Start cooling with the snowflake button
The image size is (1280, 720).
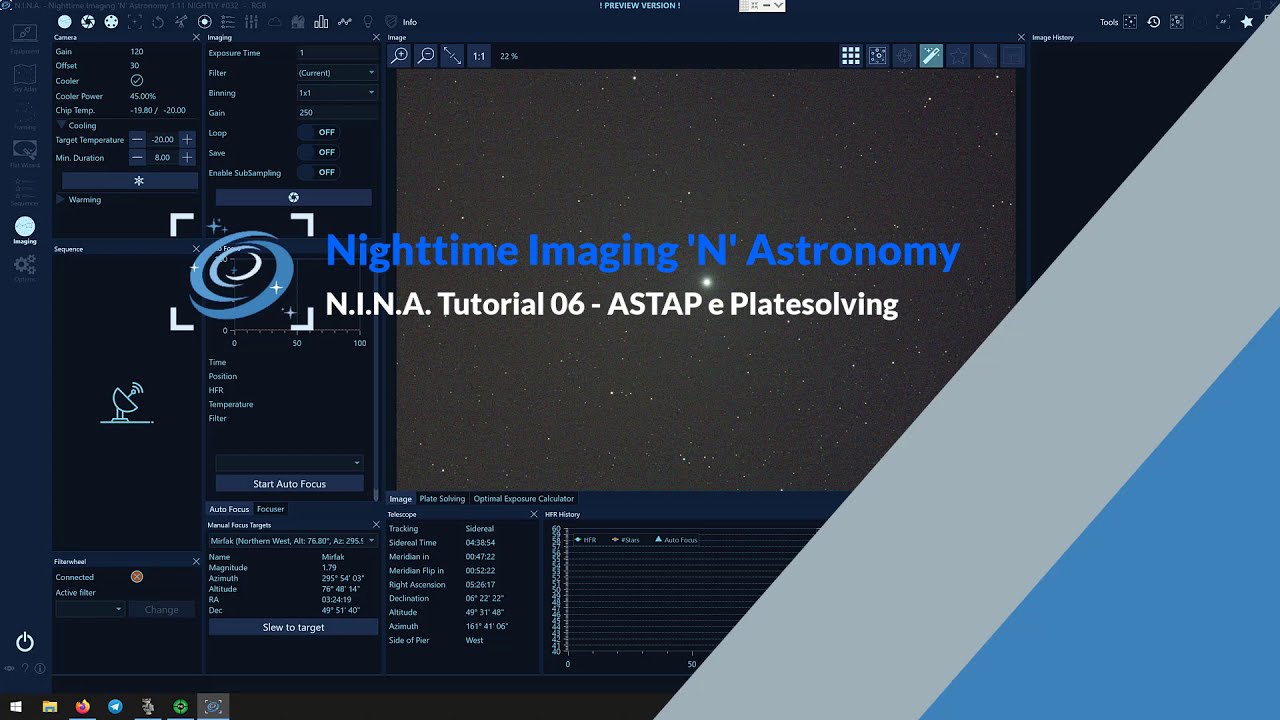130,181
